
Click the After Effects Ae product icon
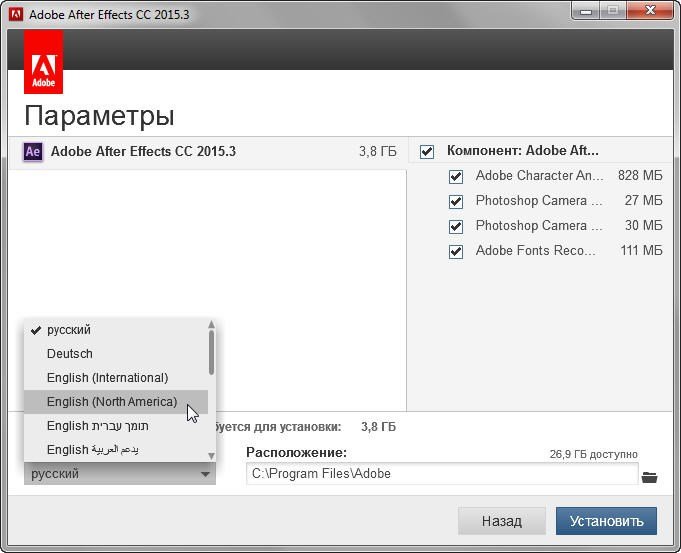33,152
